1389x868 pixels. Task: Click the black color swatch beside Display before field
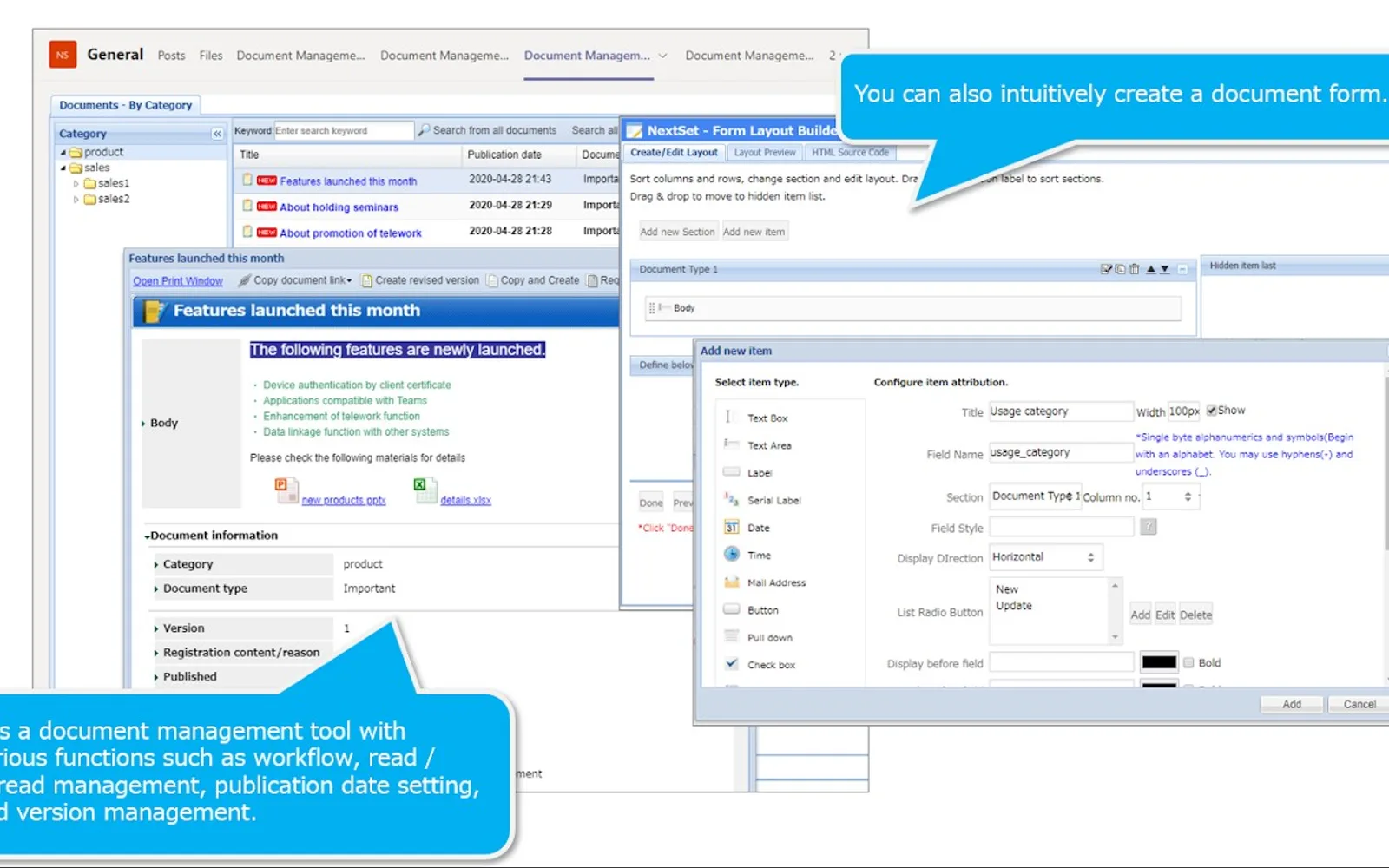pyautogui.click(x=1158, y=662)
